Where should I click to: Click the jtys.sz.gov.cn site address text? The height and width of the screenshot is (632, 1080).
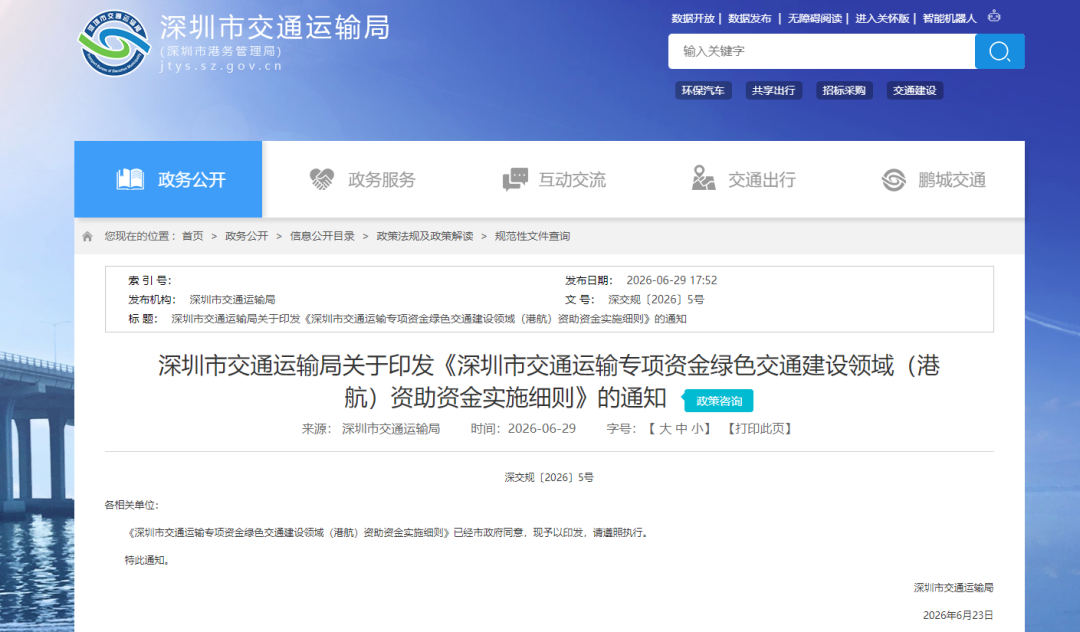(x=221, y=66)
